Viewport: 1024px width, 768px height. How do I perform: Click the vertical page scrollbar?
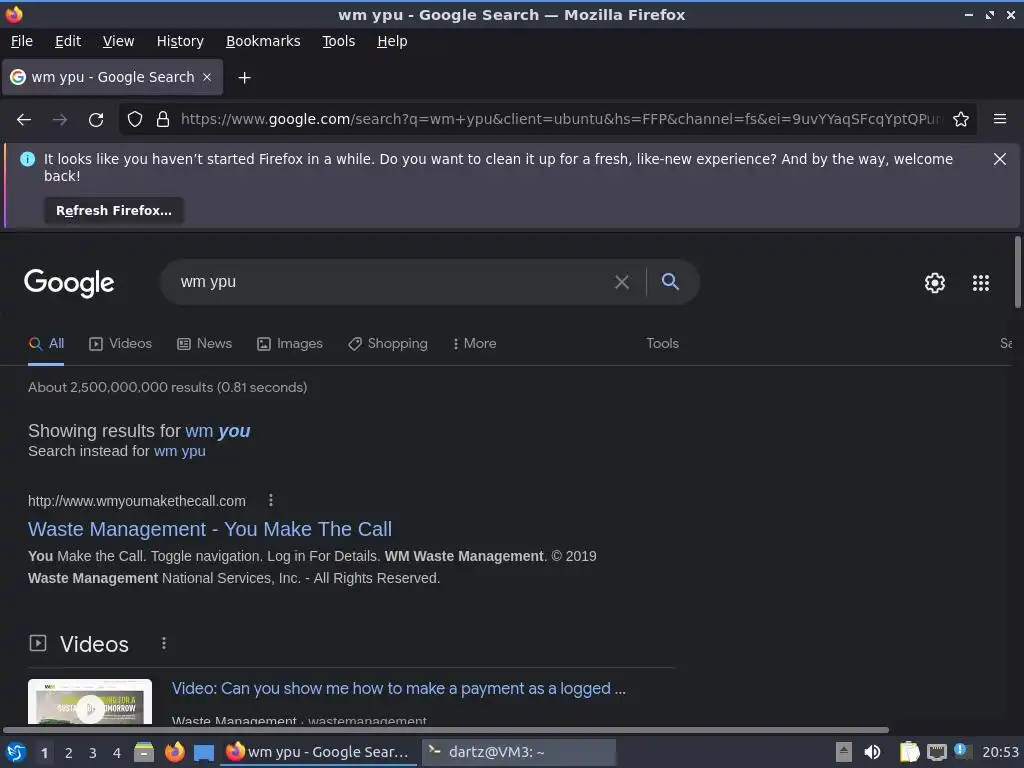coord(1017,272)
